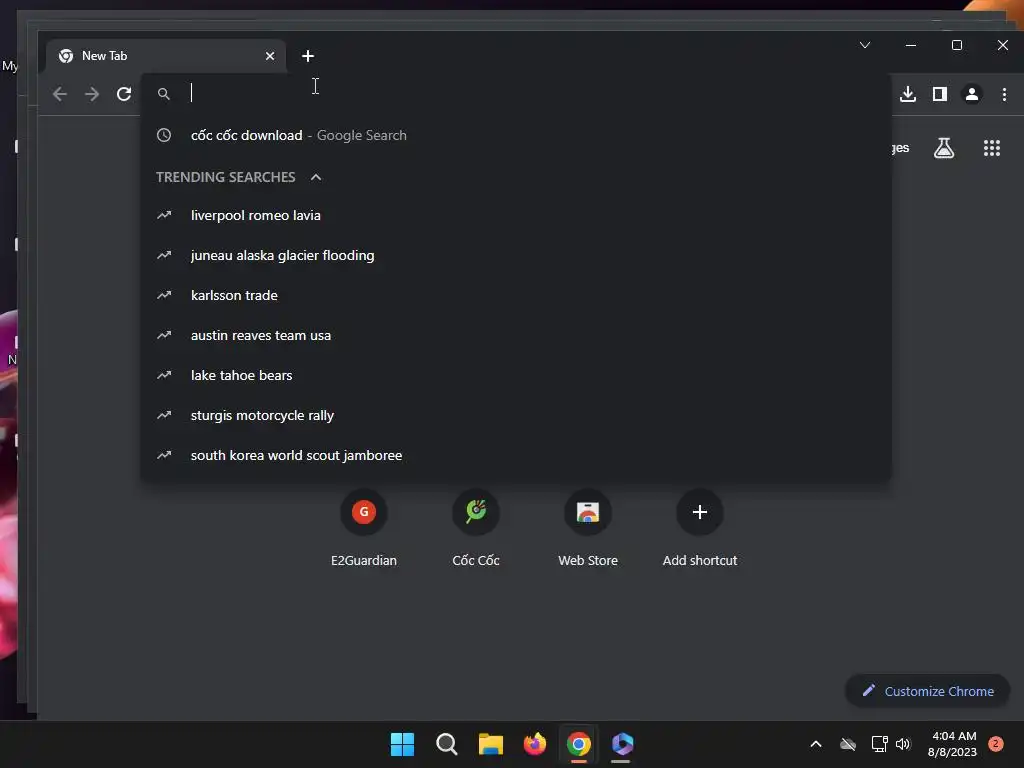
Task: Open the Windows Start menu
Action: 402,744
